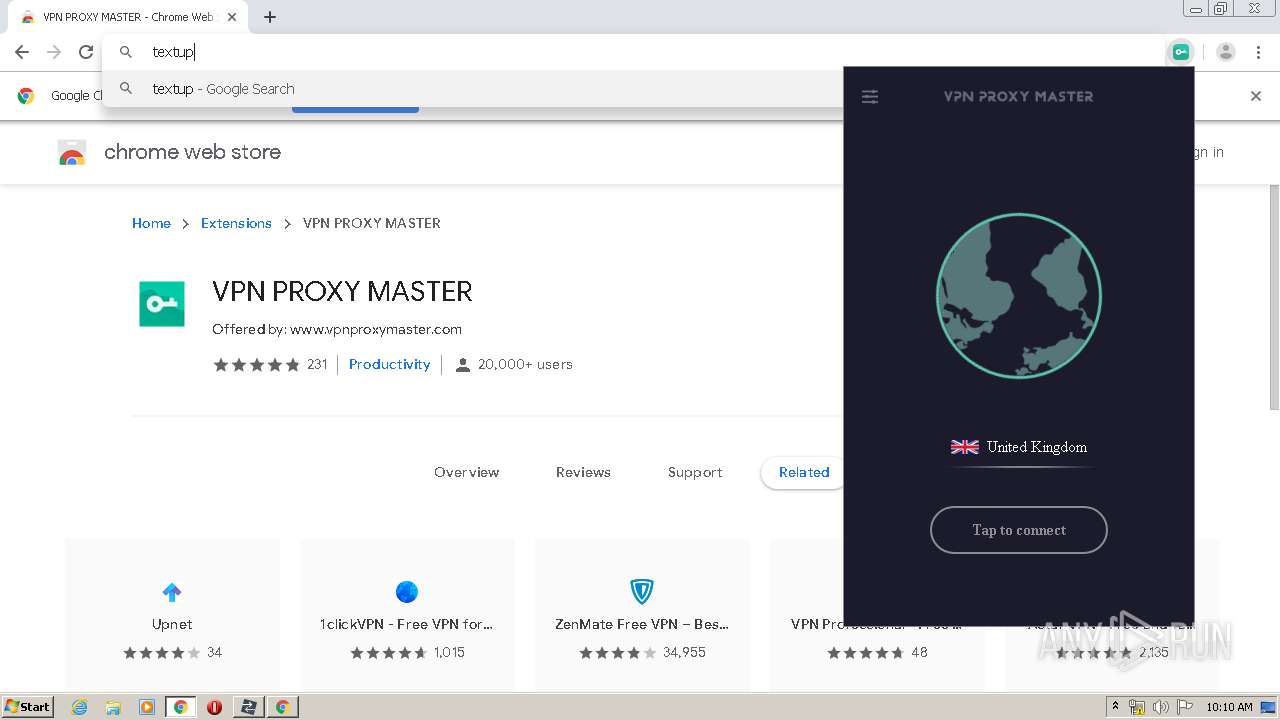Click the 1clickVPN globe icon
1280x720 pixels.
(406, 592)
